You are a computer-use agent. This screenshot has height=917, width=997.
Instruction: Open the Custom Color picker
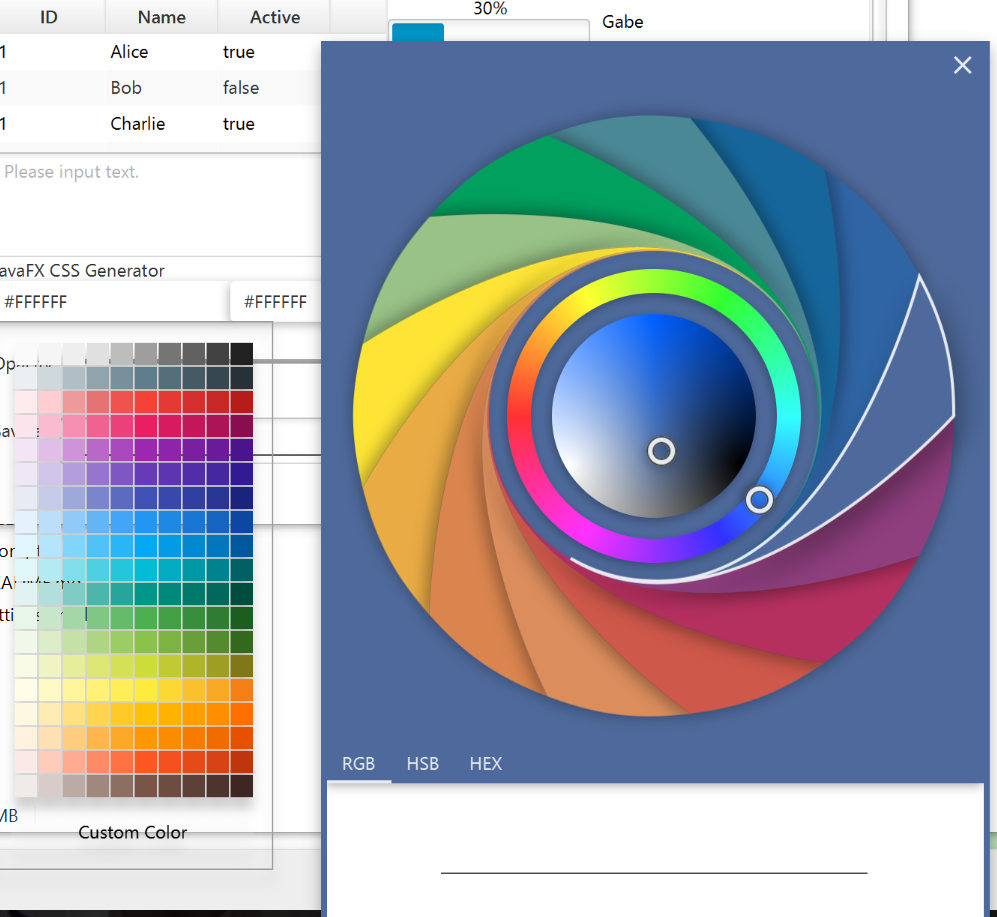tap(132, 832)
